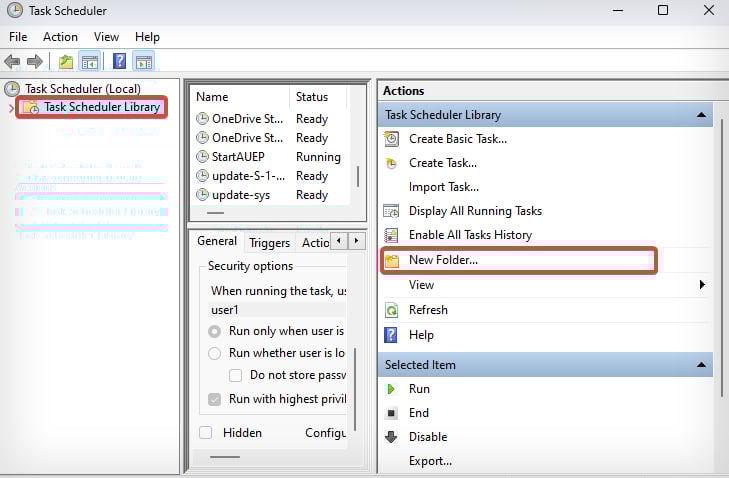Click the Task Scheduler Library folder icon

point(31,107)
